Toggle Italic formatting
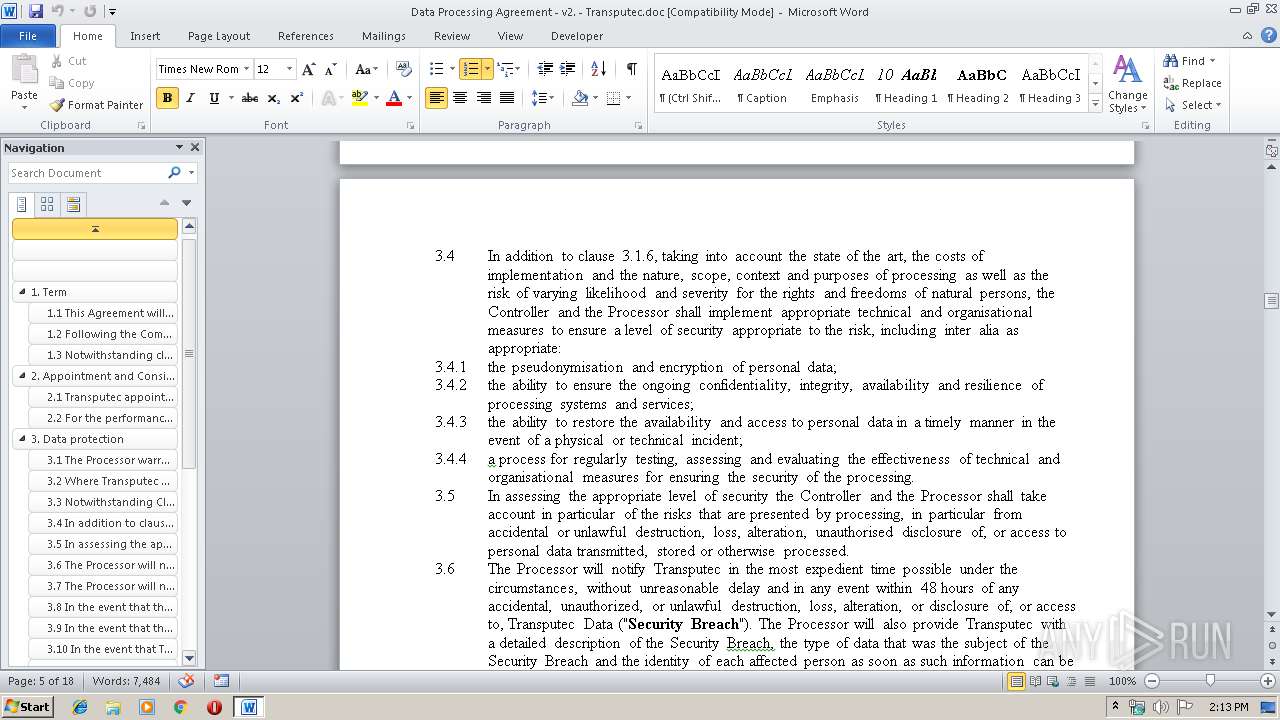Viewport: 1280px width, 720px height. pos(190,98)
